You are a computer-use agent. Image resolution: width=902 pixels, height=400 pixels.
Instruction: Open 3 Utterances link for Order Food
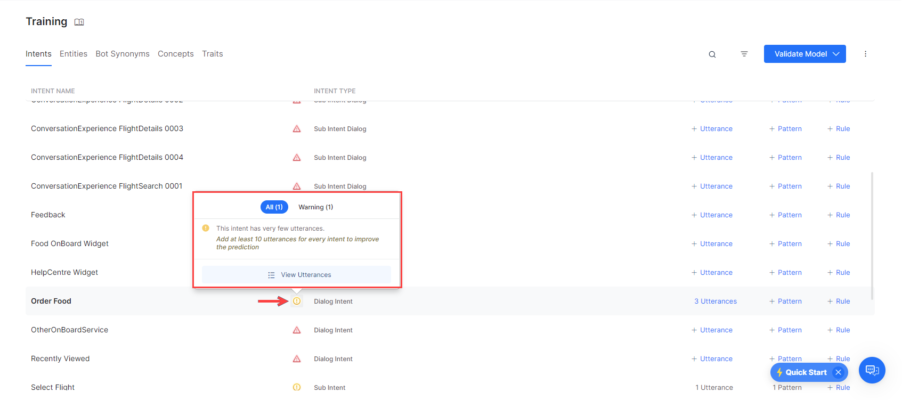click(715, 301)
